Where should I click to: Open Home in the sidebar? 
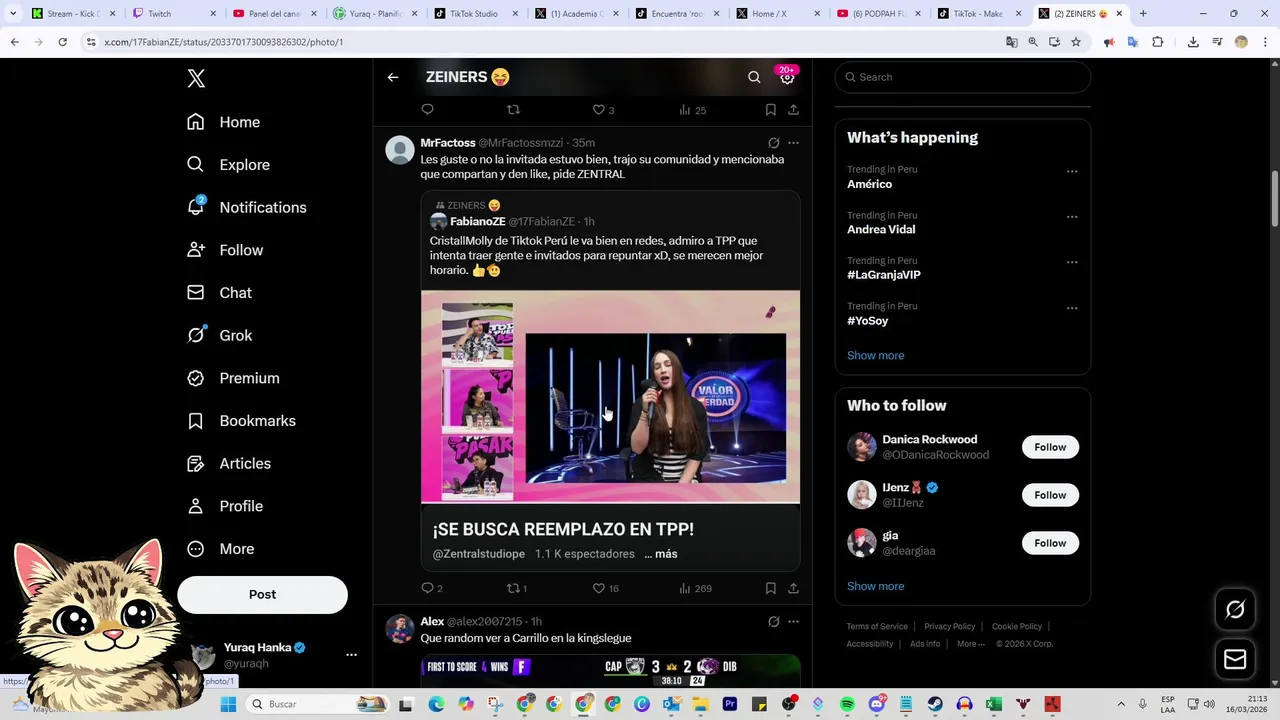coord(223,122)
